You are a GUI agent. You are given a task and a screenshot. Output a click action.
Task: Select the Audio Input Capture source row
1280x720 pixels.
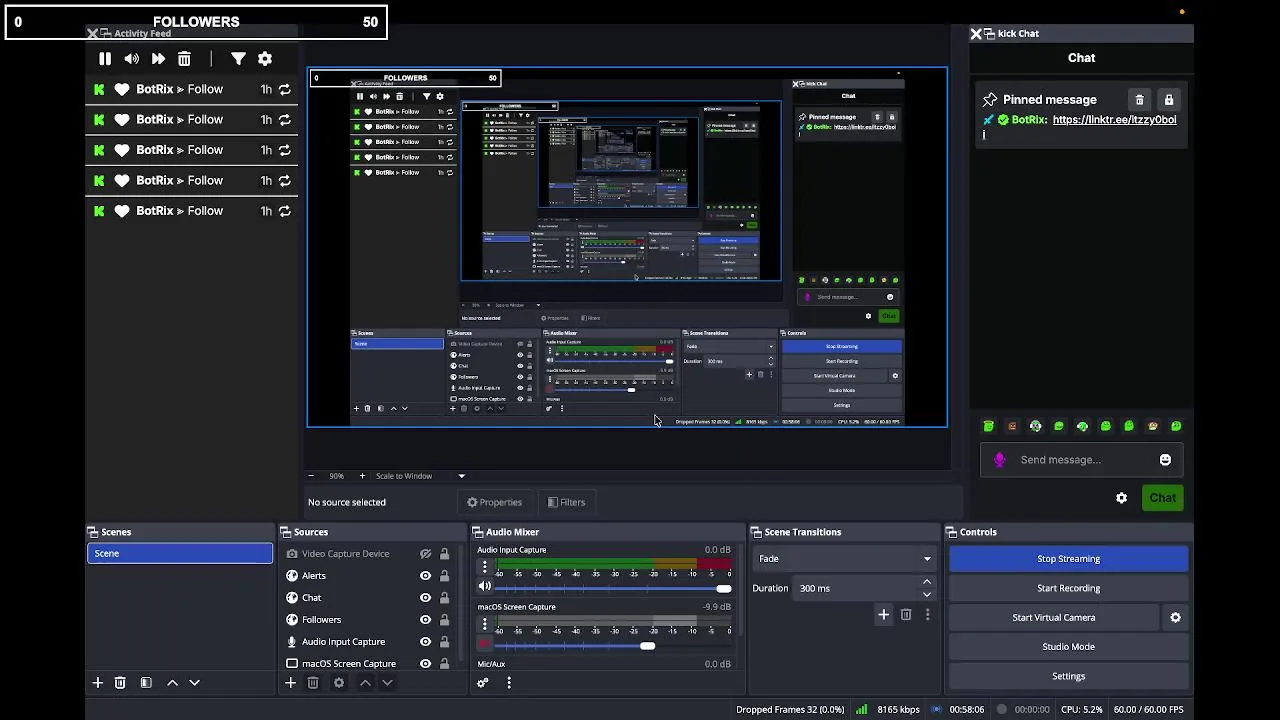point(368,642)
